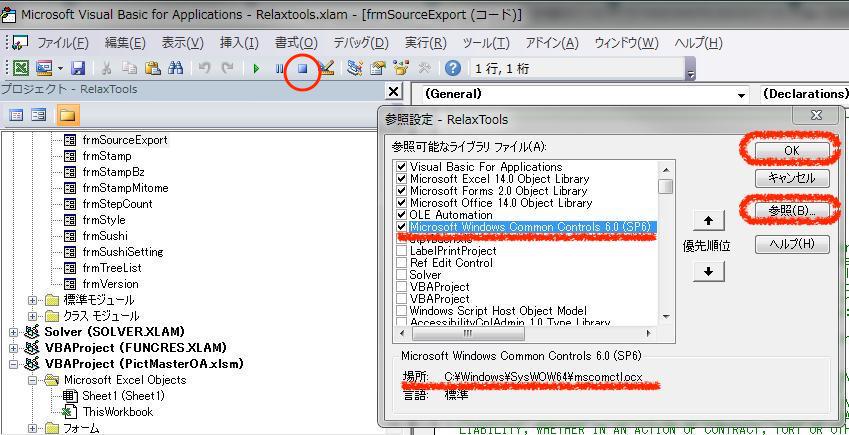This screenshot has height=435, width=849.
Task: Open the 編集(E) menu
Action: point(125,43)
